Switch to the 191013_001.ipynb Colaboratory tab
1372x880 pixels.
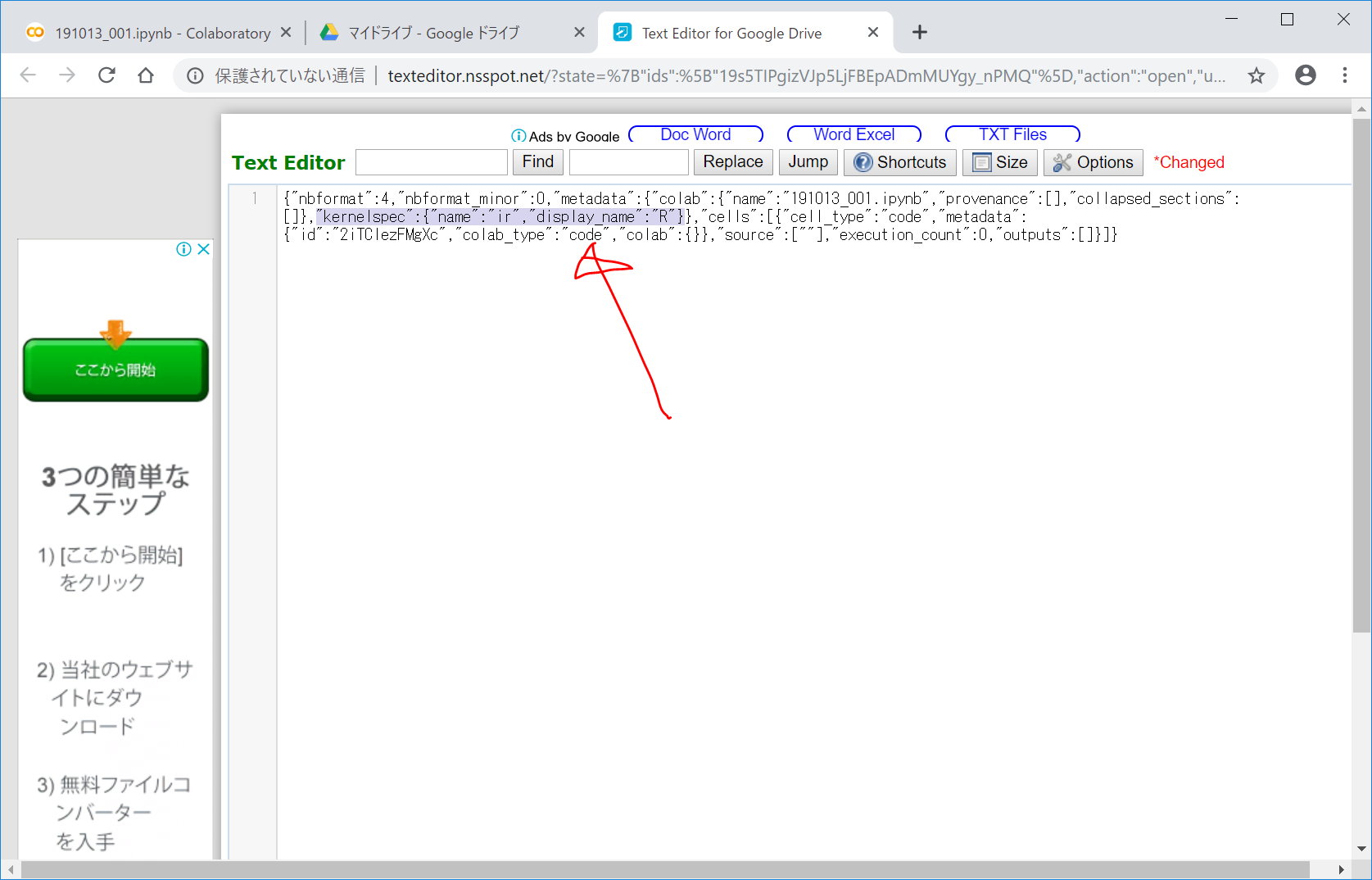point(156,33)
